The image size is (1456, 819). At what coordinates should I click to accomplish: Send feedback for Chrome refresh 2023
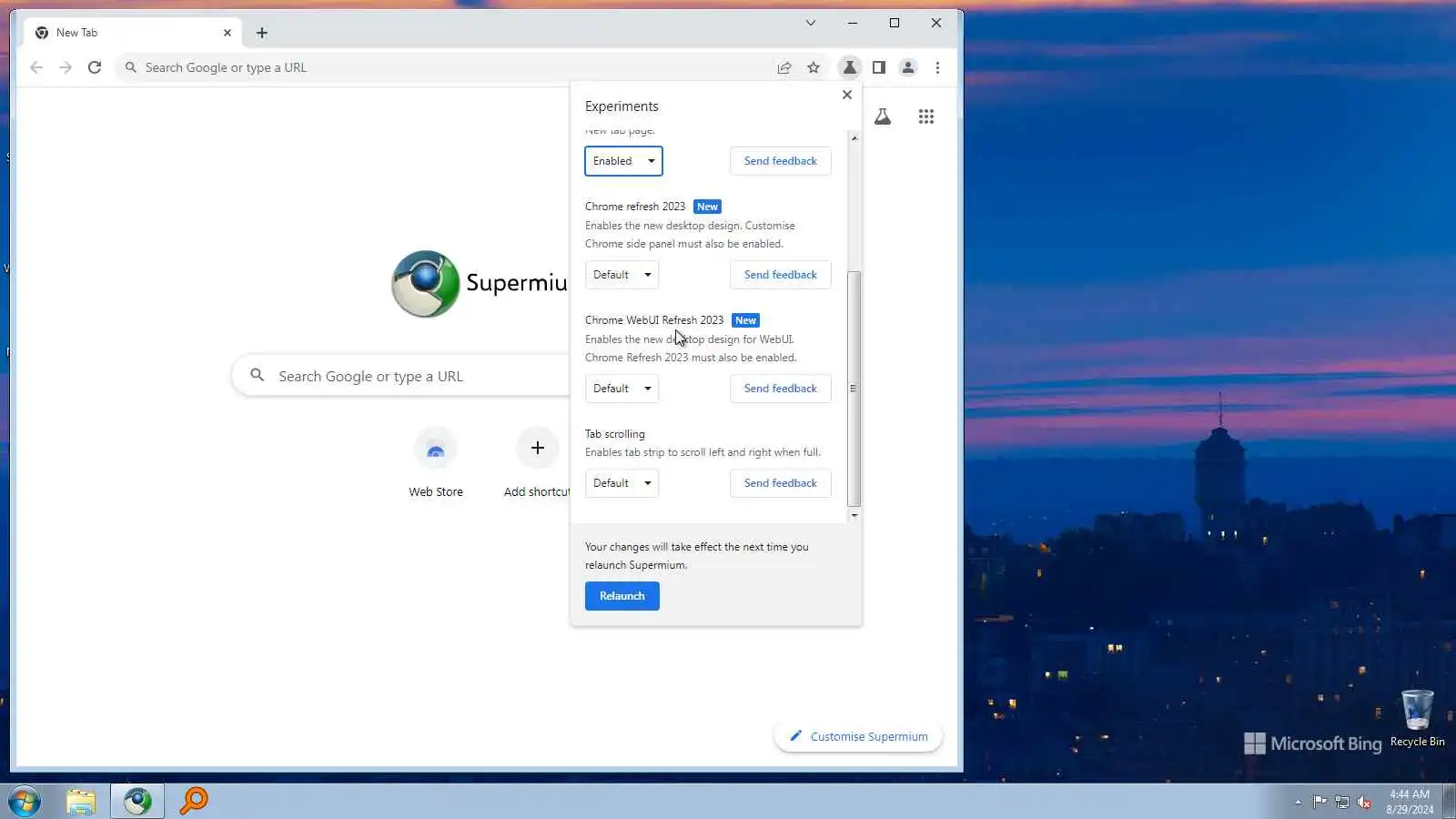781,275
